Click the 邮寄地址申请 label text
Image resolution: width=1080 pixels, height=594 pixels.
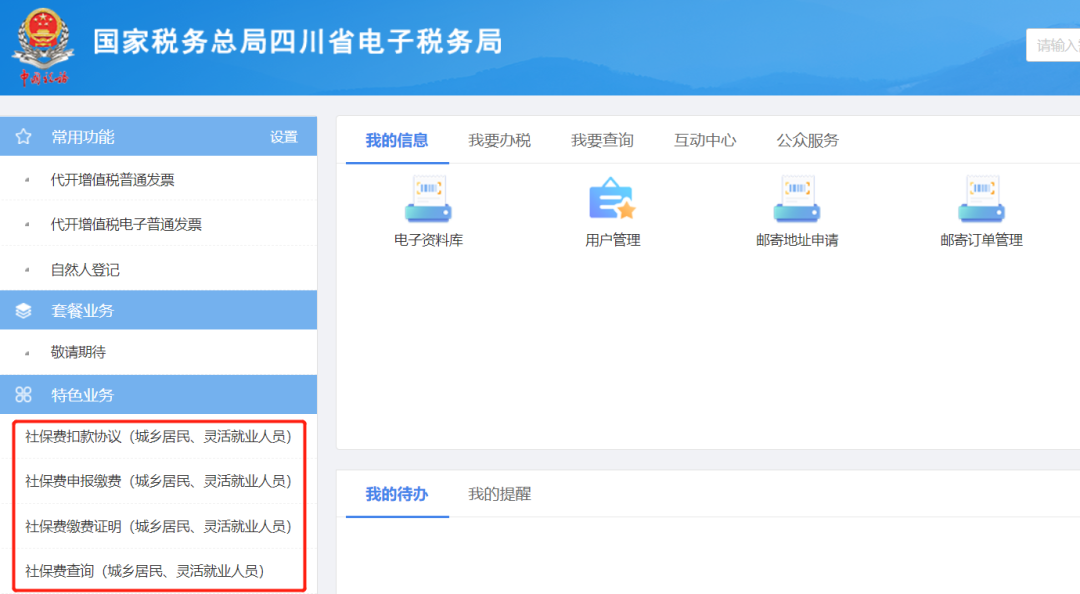click(x=797, y=240)
